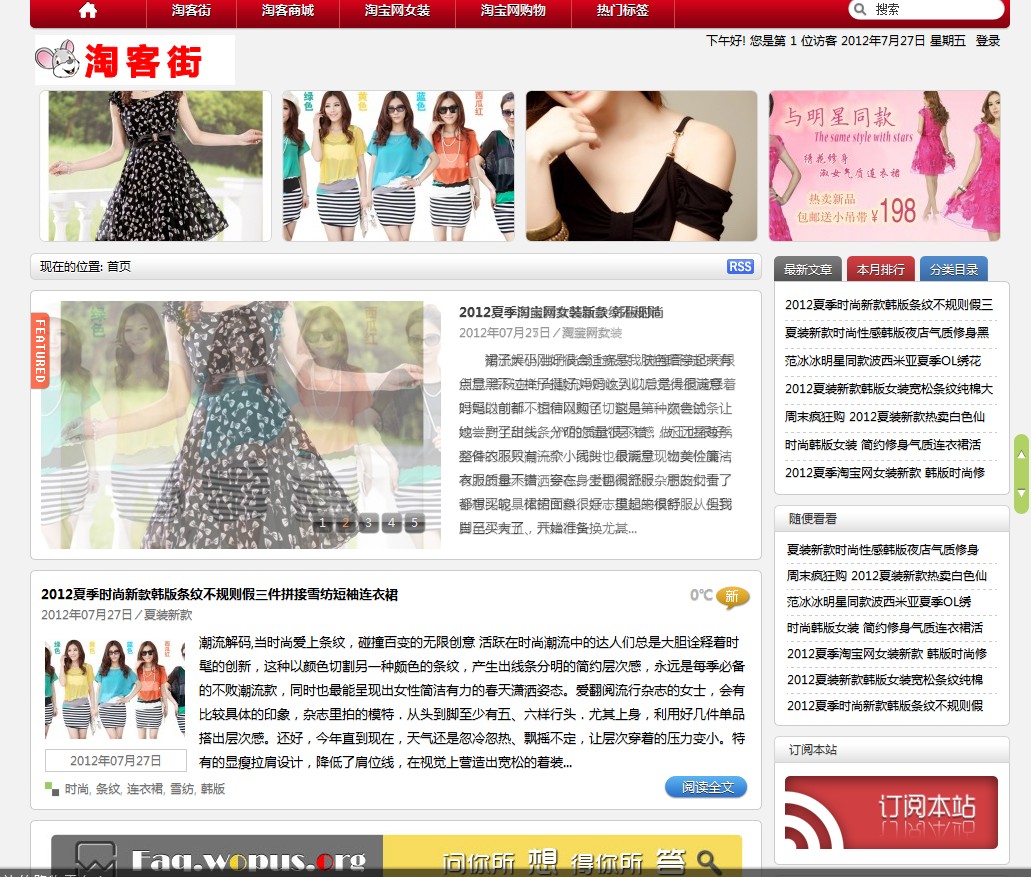Screen dimensions: 1031x877
Task: Click the orange FEATURED ribbon label
Action: tap(40, 350)
